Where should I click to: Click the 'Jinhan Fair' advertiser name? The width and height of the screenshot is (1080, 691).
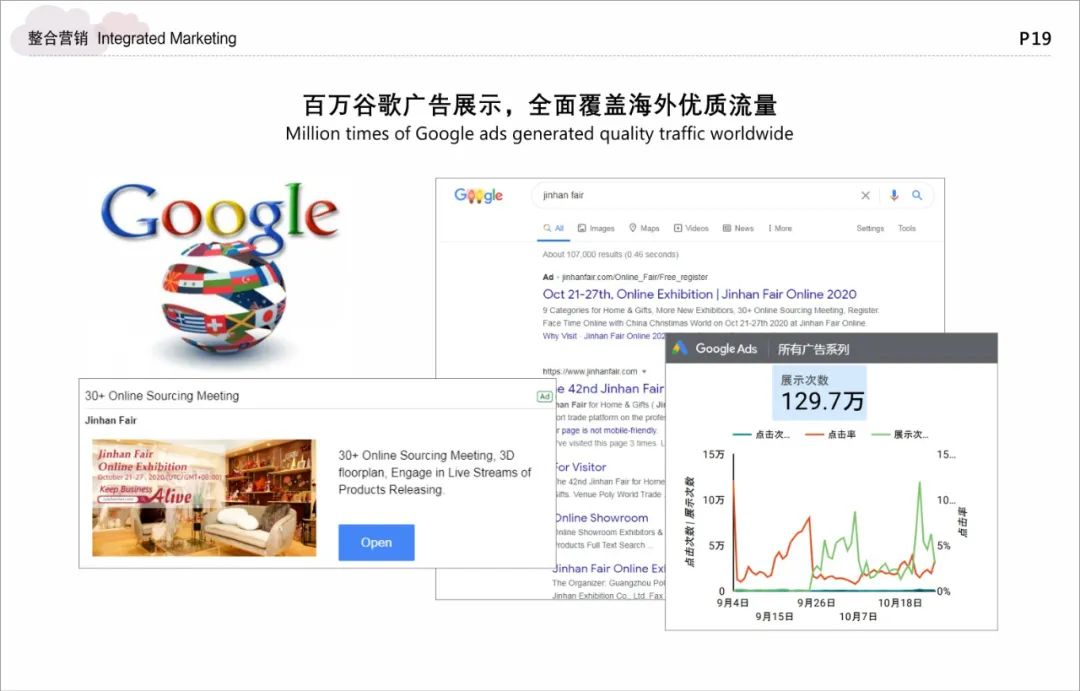[111, 420]
